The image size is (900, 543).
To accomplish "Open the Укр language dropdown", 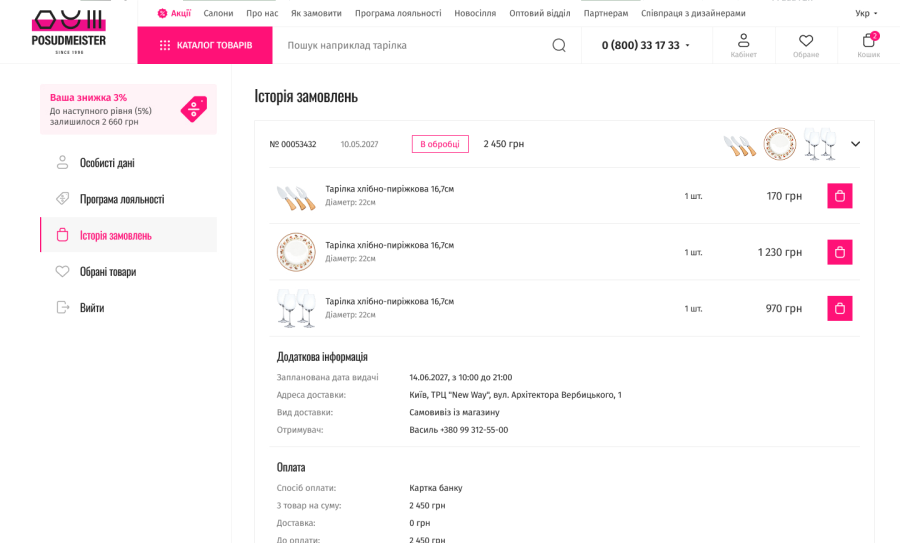I will (866, 13).
